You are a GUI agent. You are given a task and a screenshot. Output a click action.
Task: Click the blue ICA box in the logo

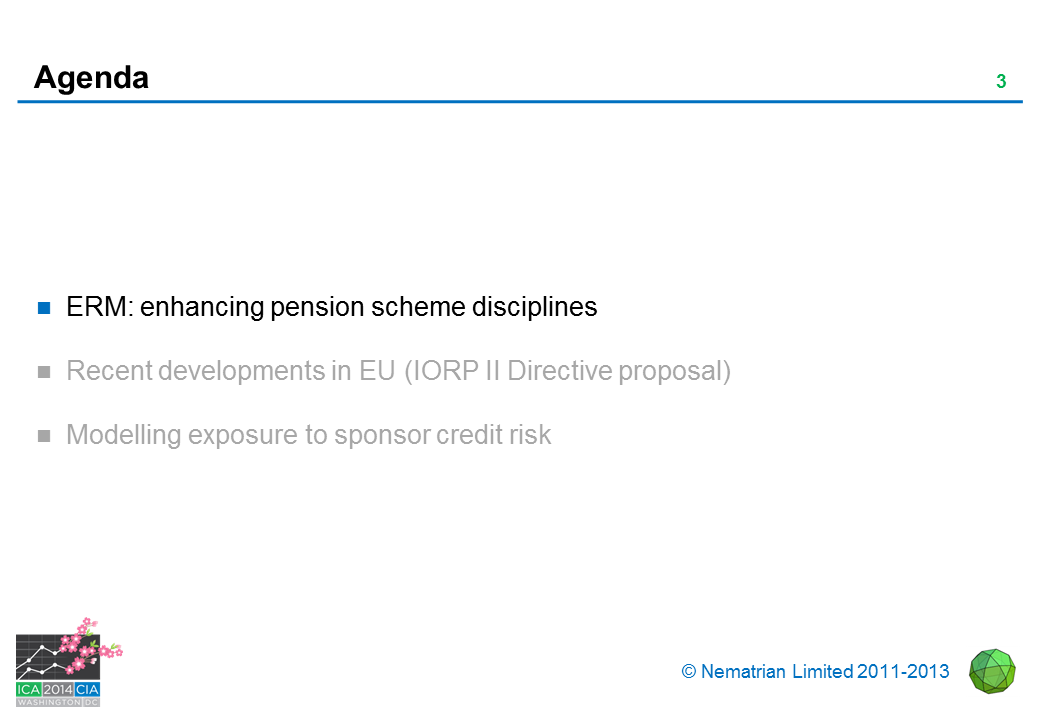pyautogui.click(x=29, y=688)
